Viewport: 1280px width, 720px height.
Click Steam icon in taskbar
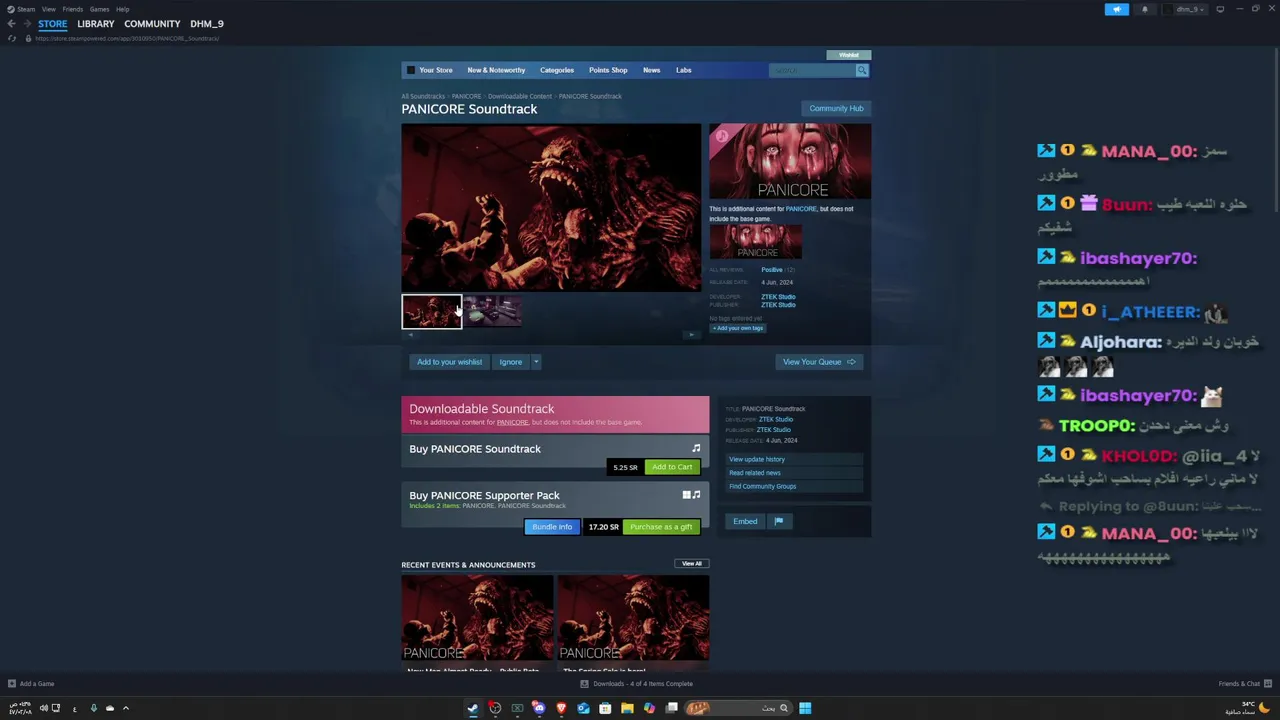coord(473,708)
